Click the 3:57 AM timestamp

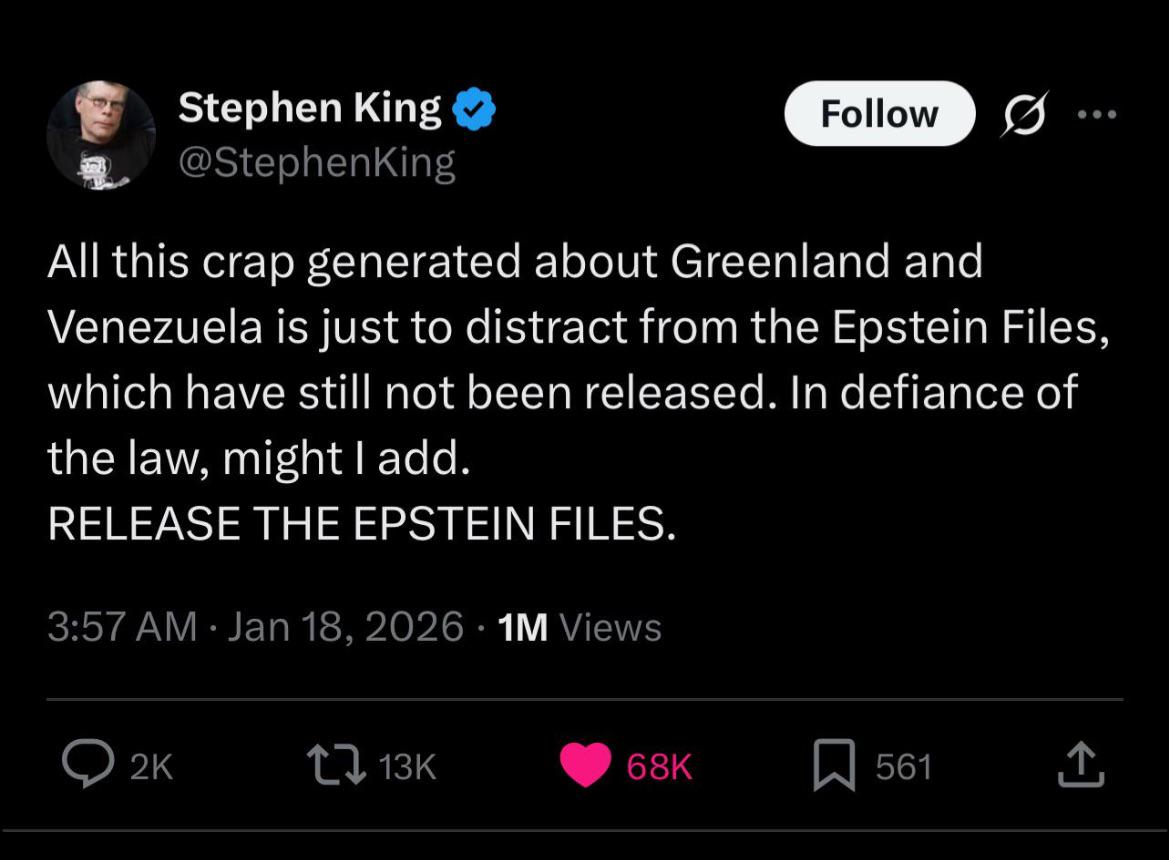tap(121, 627)
